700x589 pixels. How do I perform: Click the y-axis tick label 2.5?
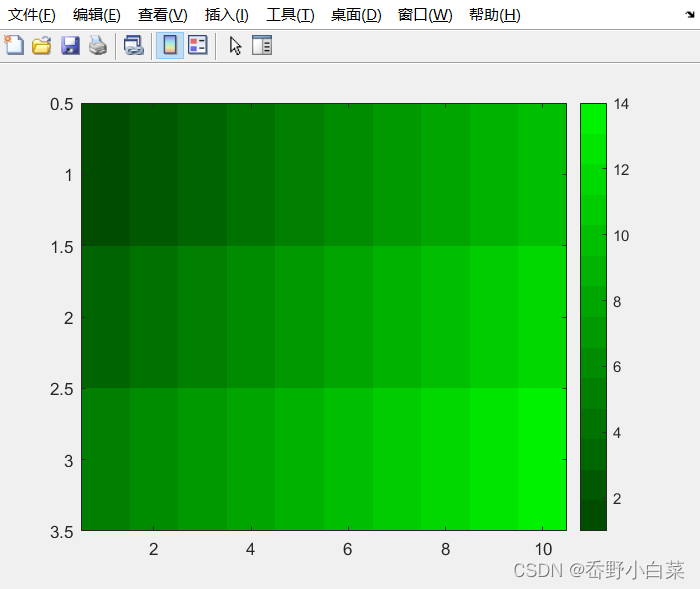pos(62,389)
